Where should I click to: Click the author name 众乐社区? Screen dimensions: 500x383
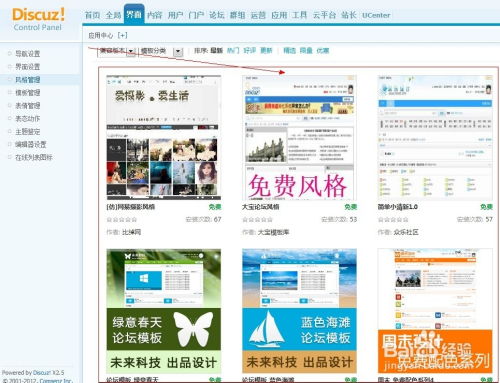[406, 232]
